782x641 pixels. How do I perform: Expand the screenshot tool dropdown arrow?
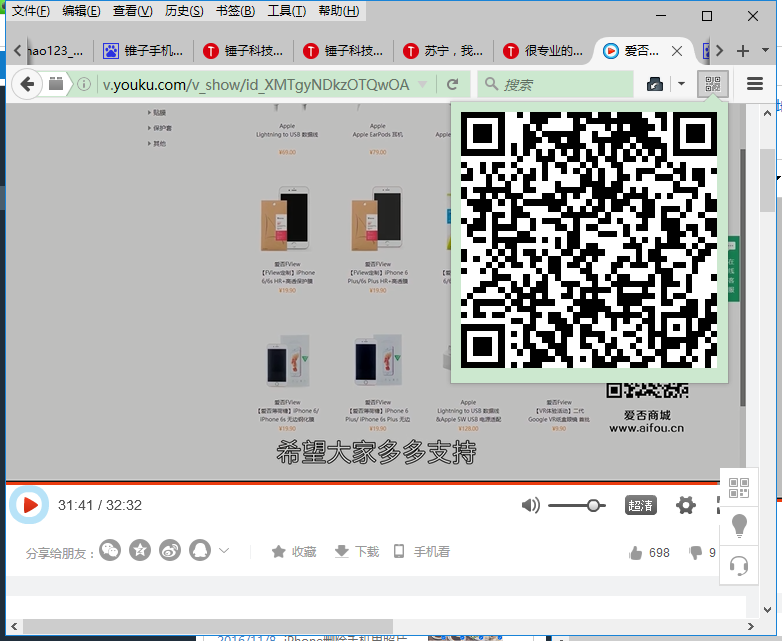pyautogui.click(x=681, y=84)
